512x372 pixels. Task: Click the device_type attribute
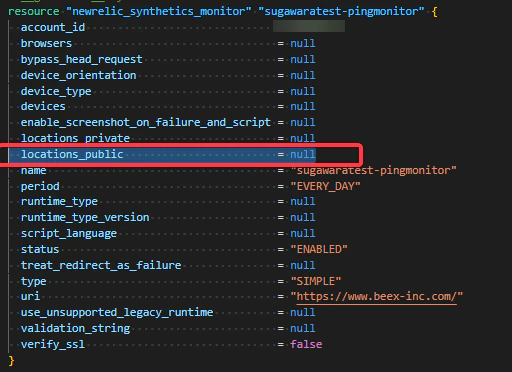pos(56,91)
